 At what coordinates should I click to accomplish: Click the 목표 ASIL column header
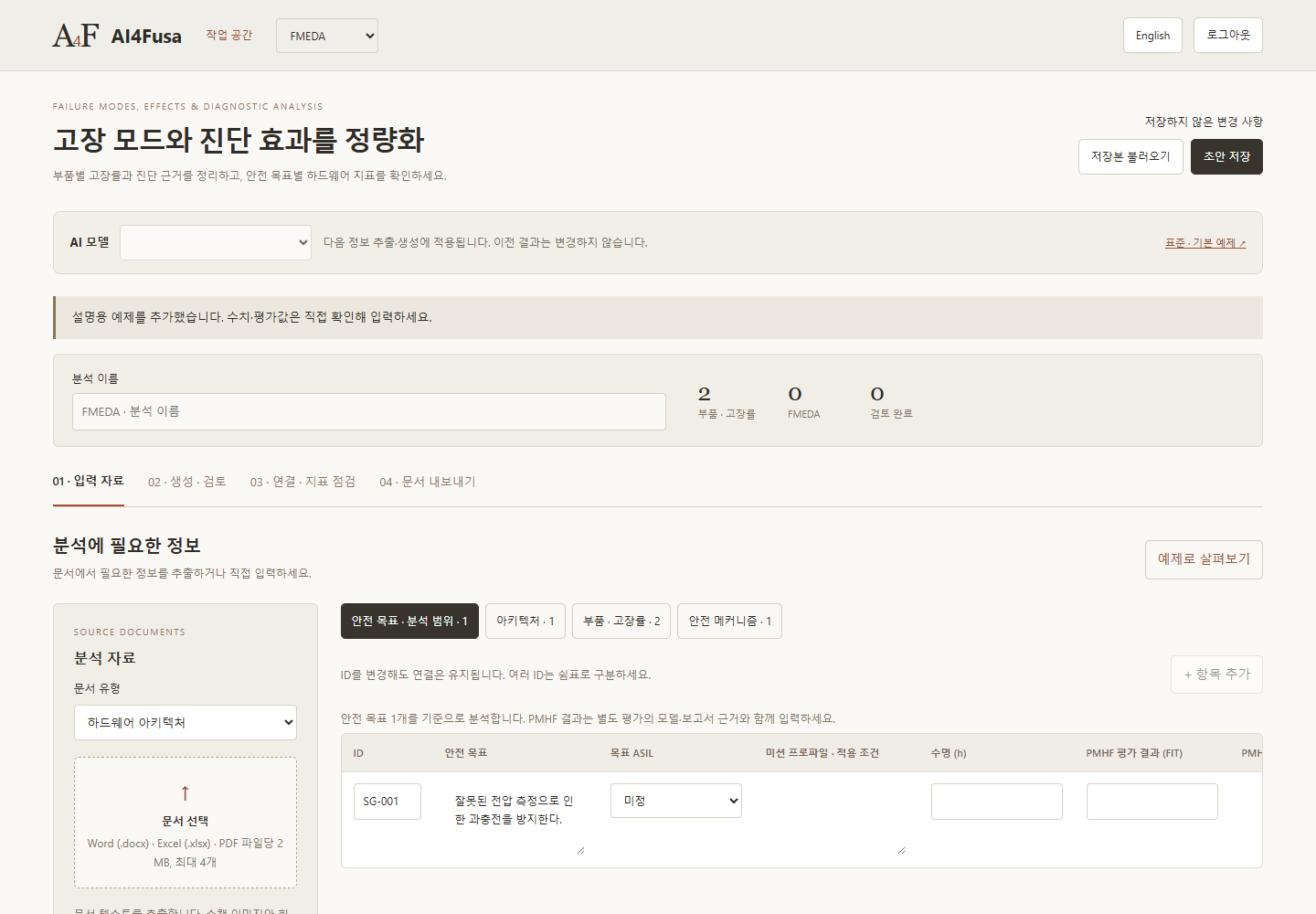click(x=631, y=753)
